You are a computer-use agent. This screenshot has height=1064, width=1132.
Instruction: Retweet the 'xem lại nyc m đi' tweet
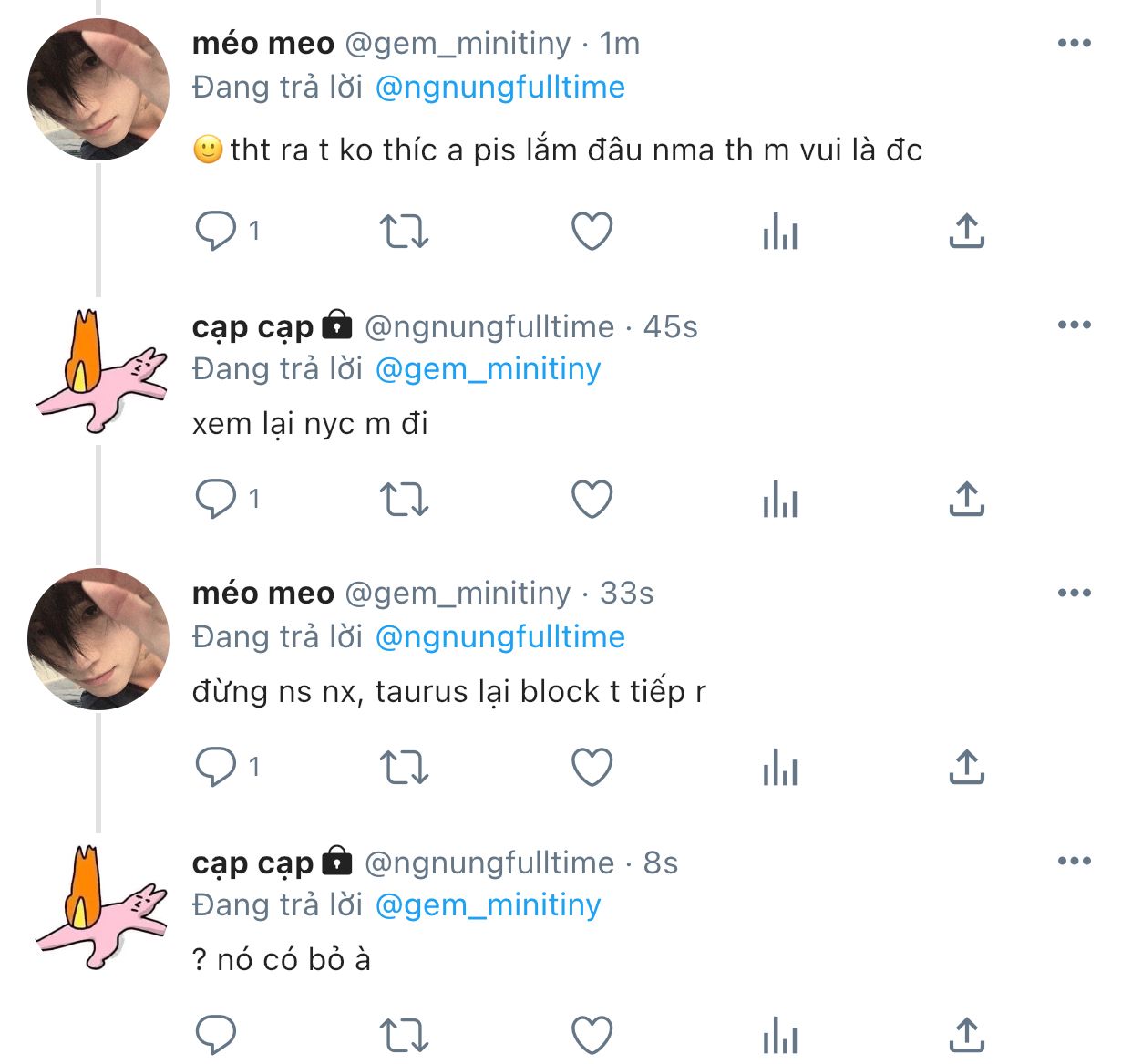pyautogui.click(x=403, y=499)
